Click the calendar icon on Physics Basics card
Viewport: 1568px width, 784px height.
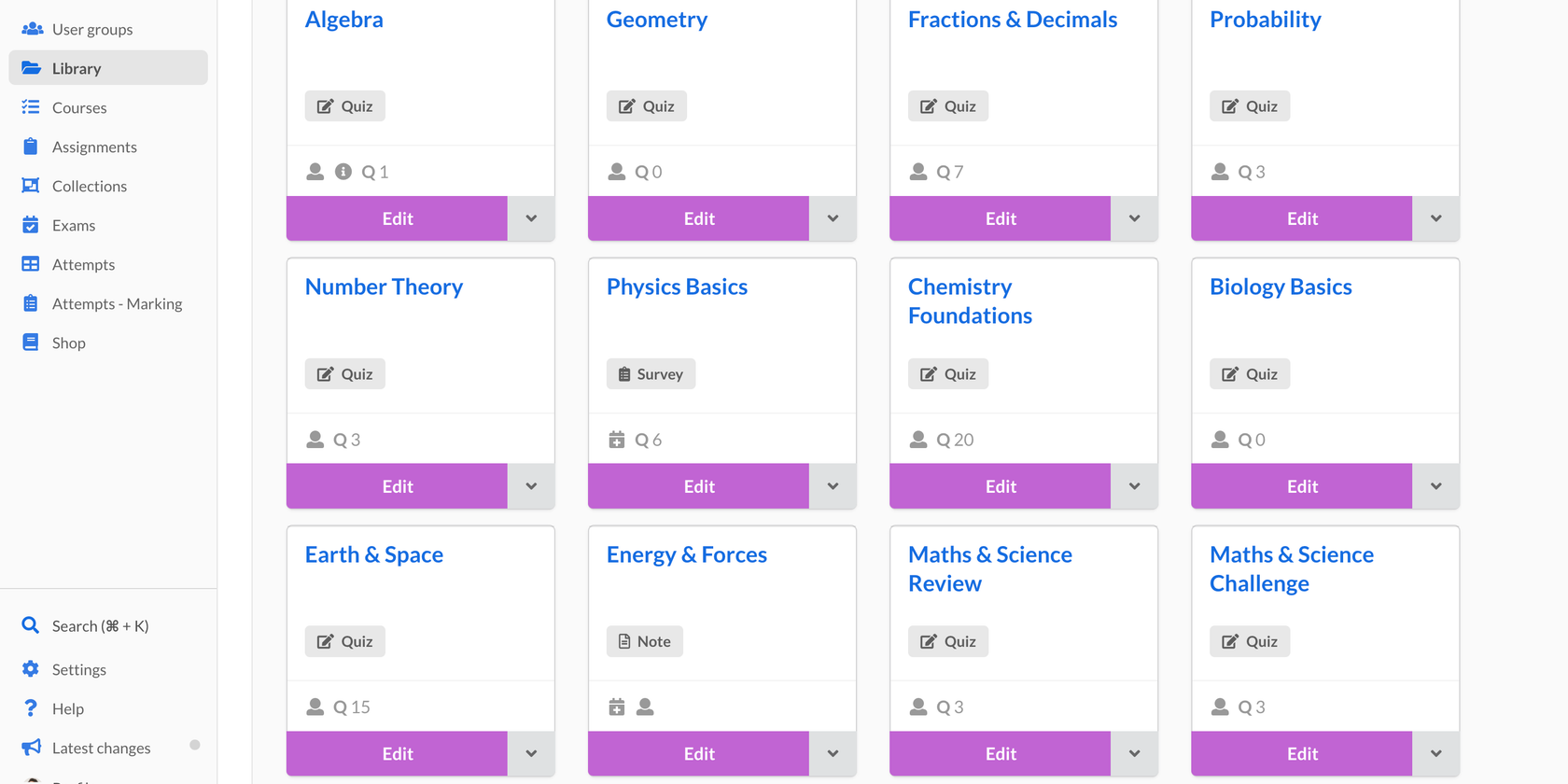tap(617, 439)
